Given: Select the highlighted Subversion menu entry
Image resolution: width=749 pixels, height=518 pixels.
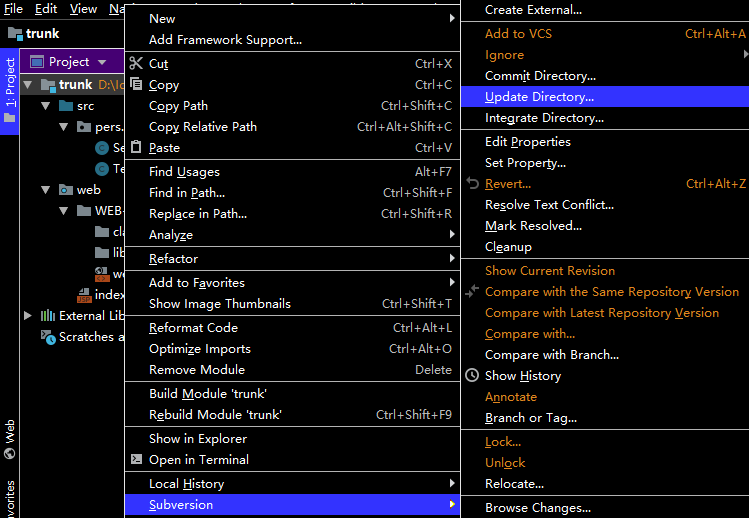Looking at the screenshot, I should tap(292, 505).
